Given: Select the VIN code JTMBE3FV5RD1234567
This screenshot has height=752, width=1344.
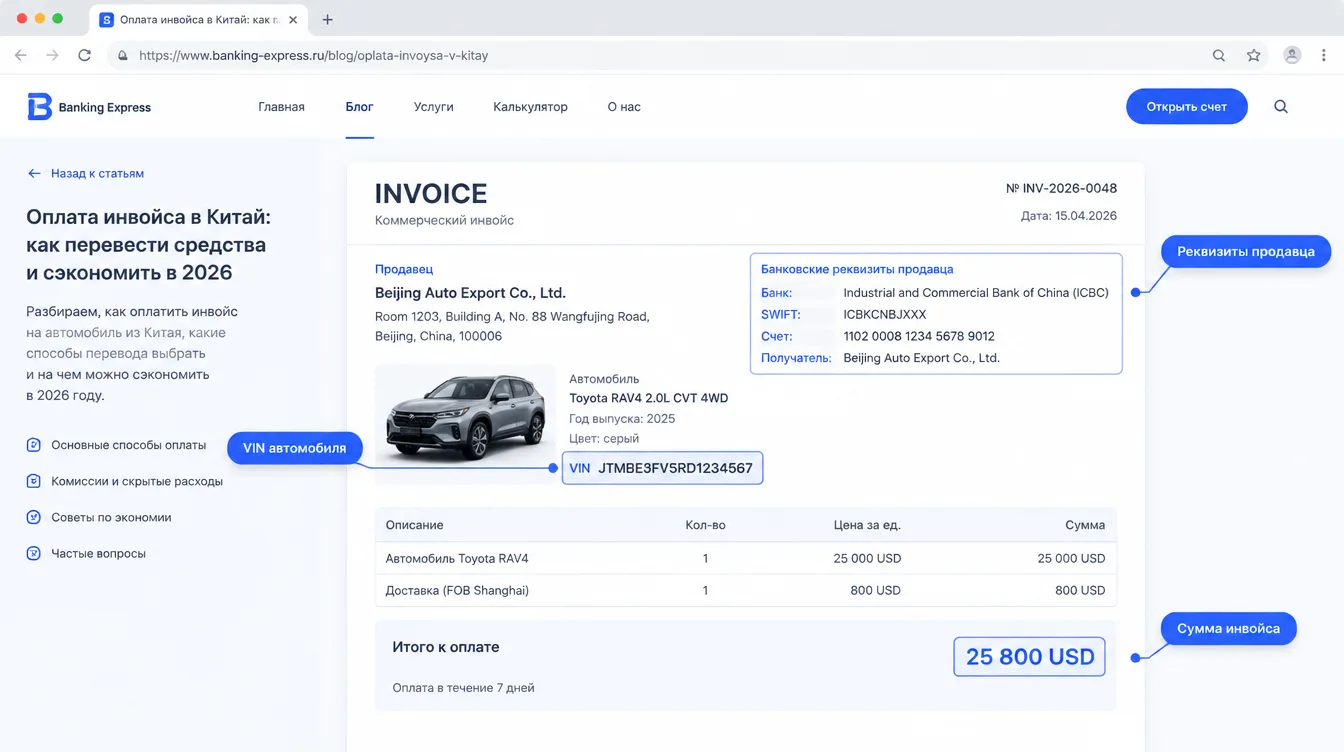Looking at the screenshot, I should tap(675, 468).
